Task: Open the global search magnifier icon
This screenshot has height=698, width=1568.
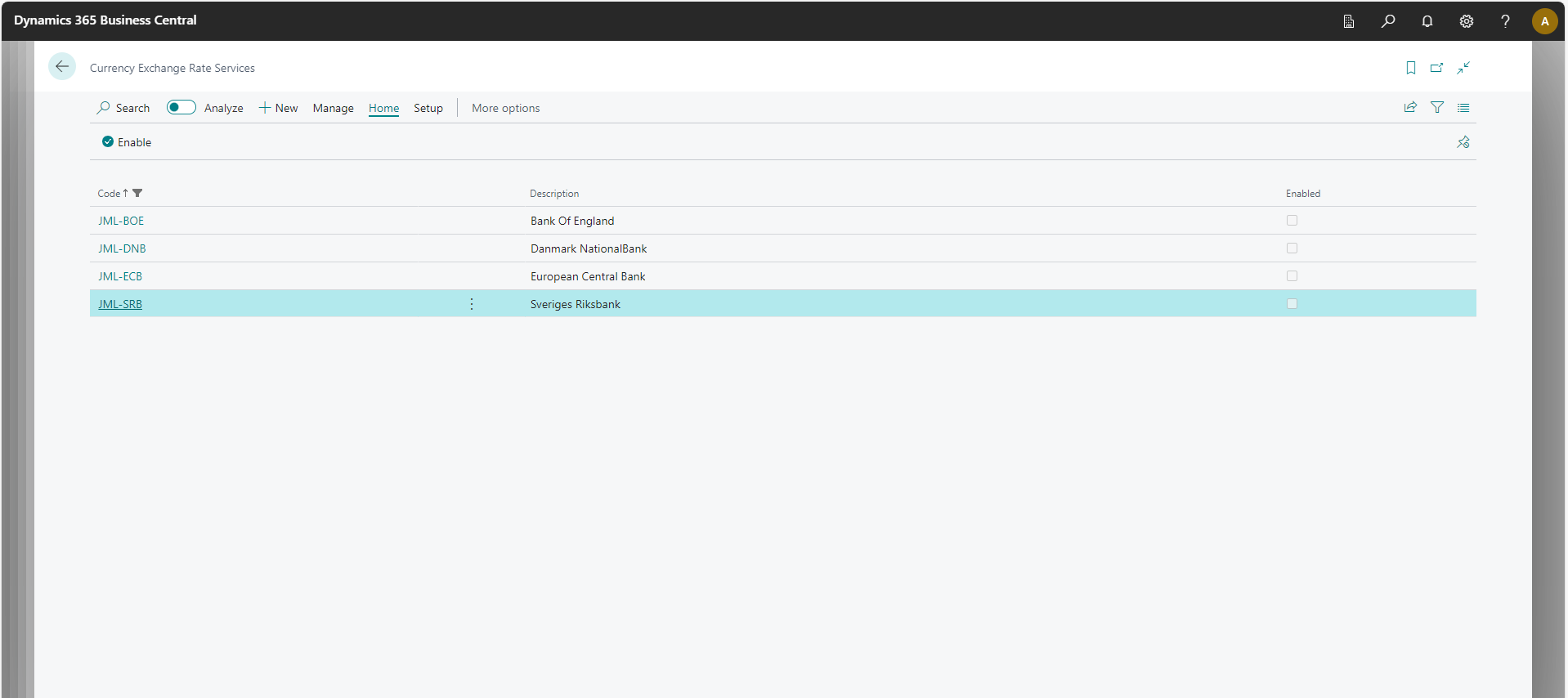Action: point(1387,21)
